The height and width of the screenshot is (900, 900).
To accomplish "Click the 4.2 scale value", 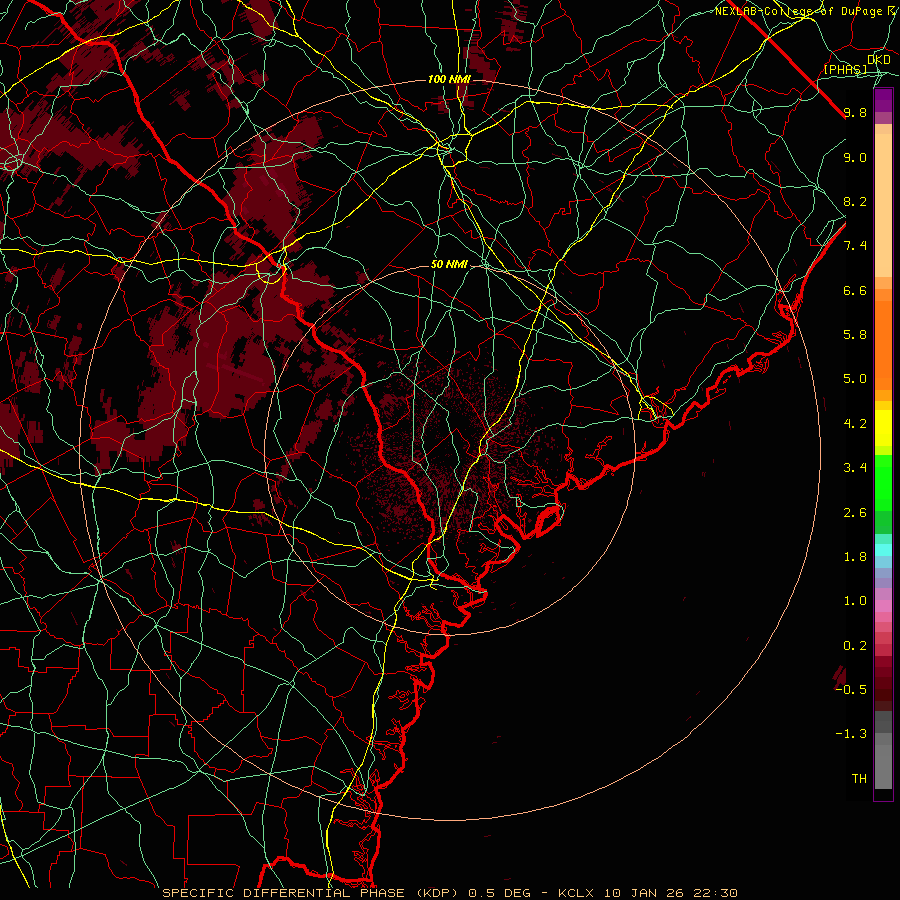I will [855, 424].
